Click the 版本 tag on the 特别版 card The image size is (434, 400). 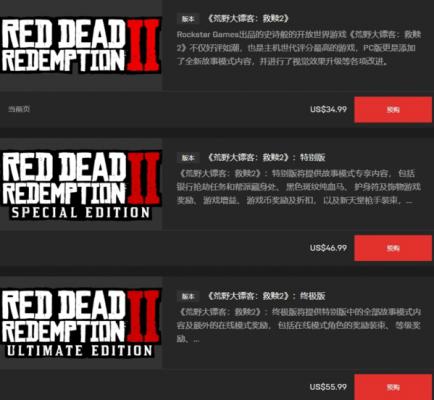188,157
